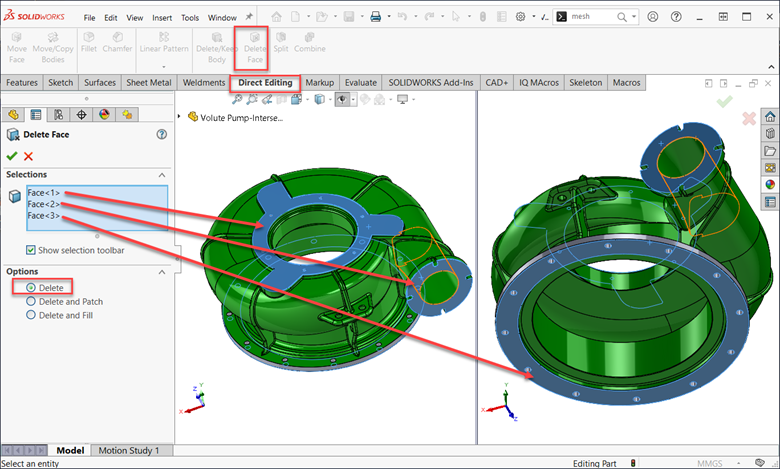780x469 pixels.
Task: Open SOLIDWORKS Resources home in task pane
Action: (x=770, y=117)
